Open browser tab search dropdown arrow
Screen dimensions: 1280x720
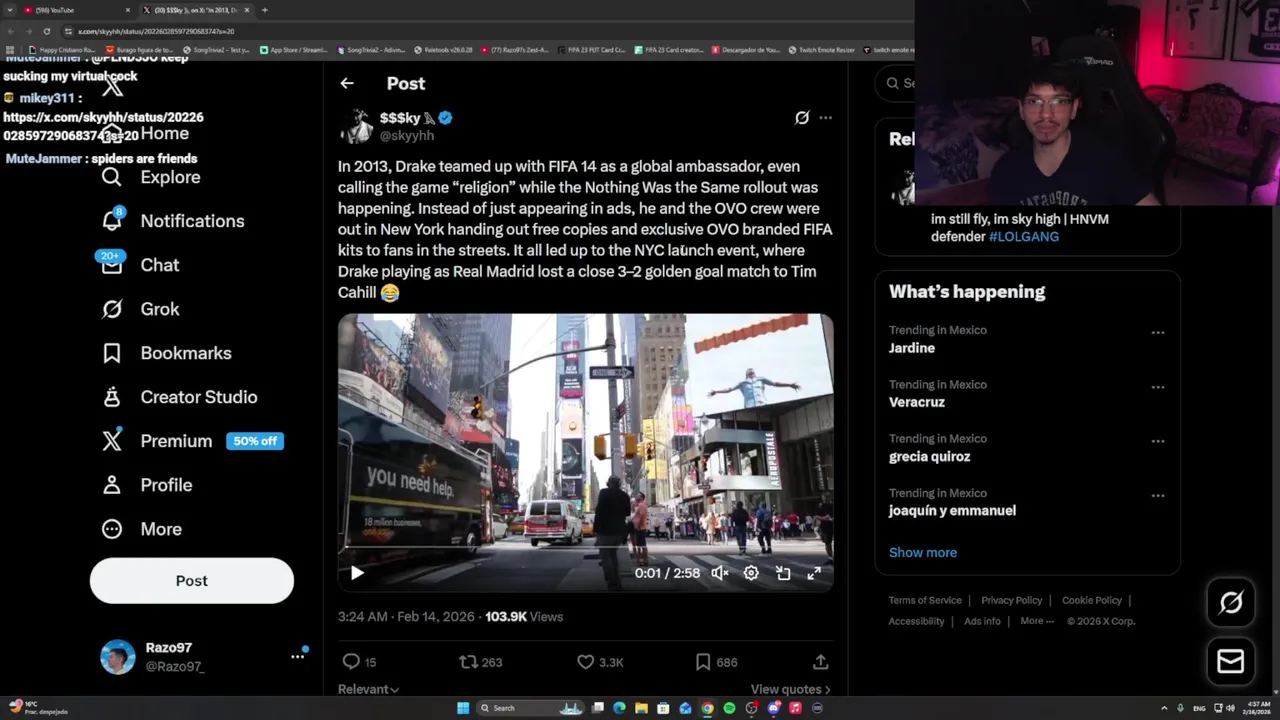11,10
